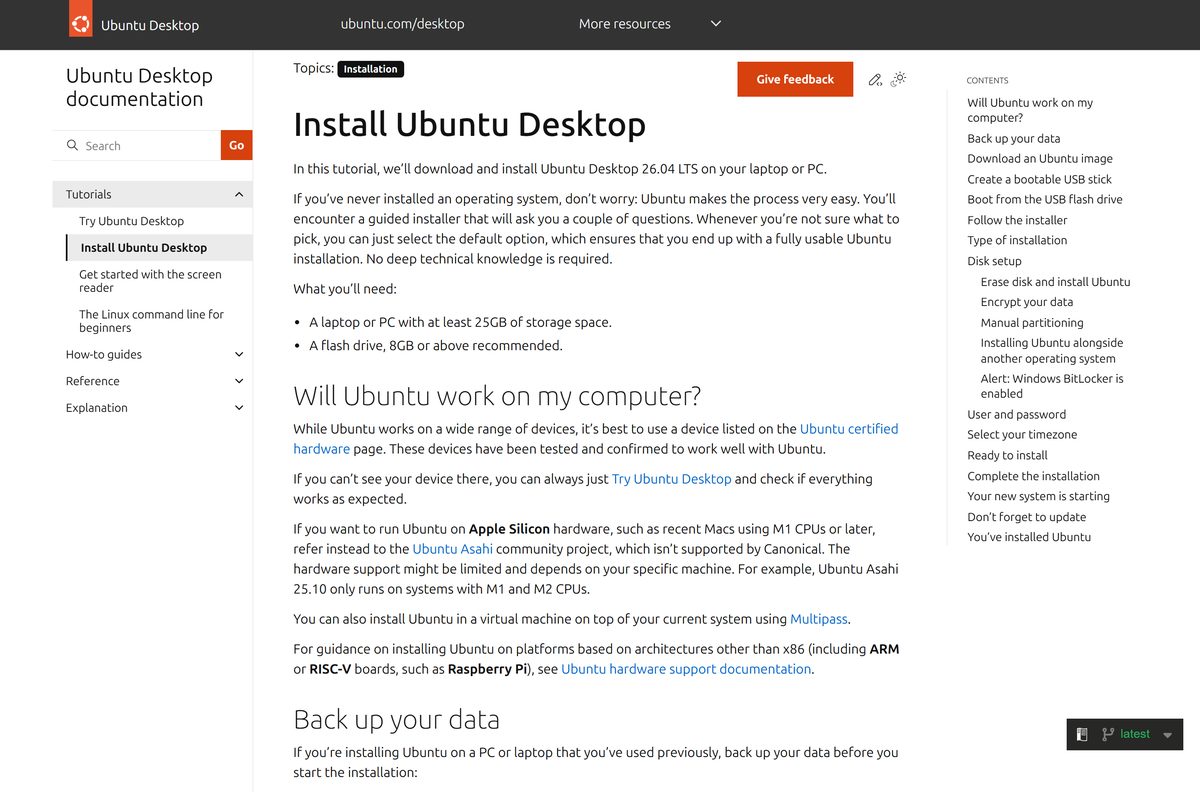The height and width of the screenshot is (792, 1200).
Task: Jump to Create a bootable USB stick
Action: pyautogui.click(x=1040, y=179)
